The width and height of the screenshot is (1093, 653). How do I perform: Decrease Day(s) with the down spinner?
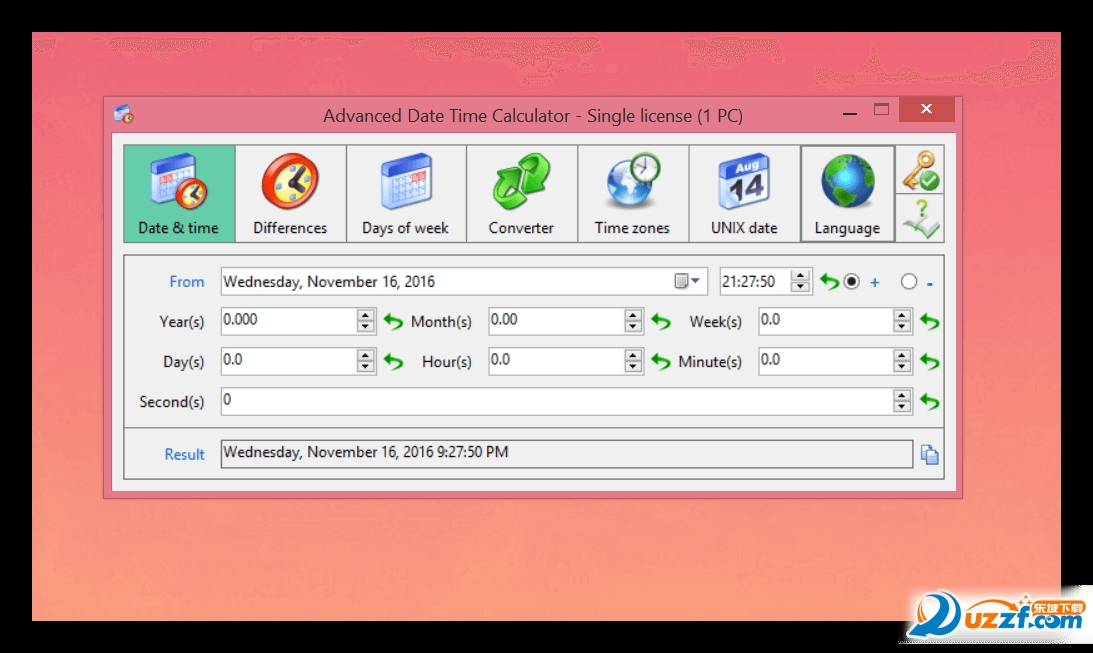click(365, 367)
